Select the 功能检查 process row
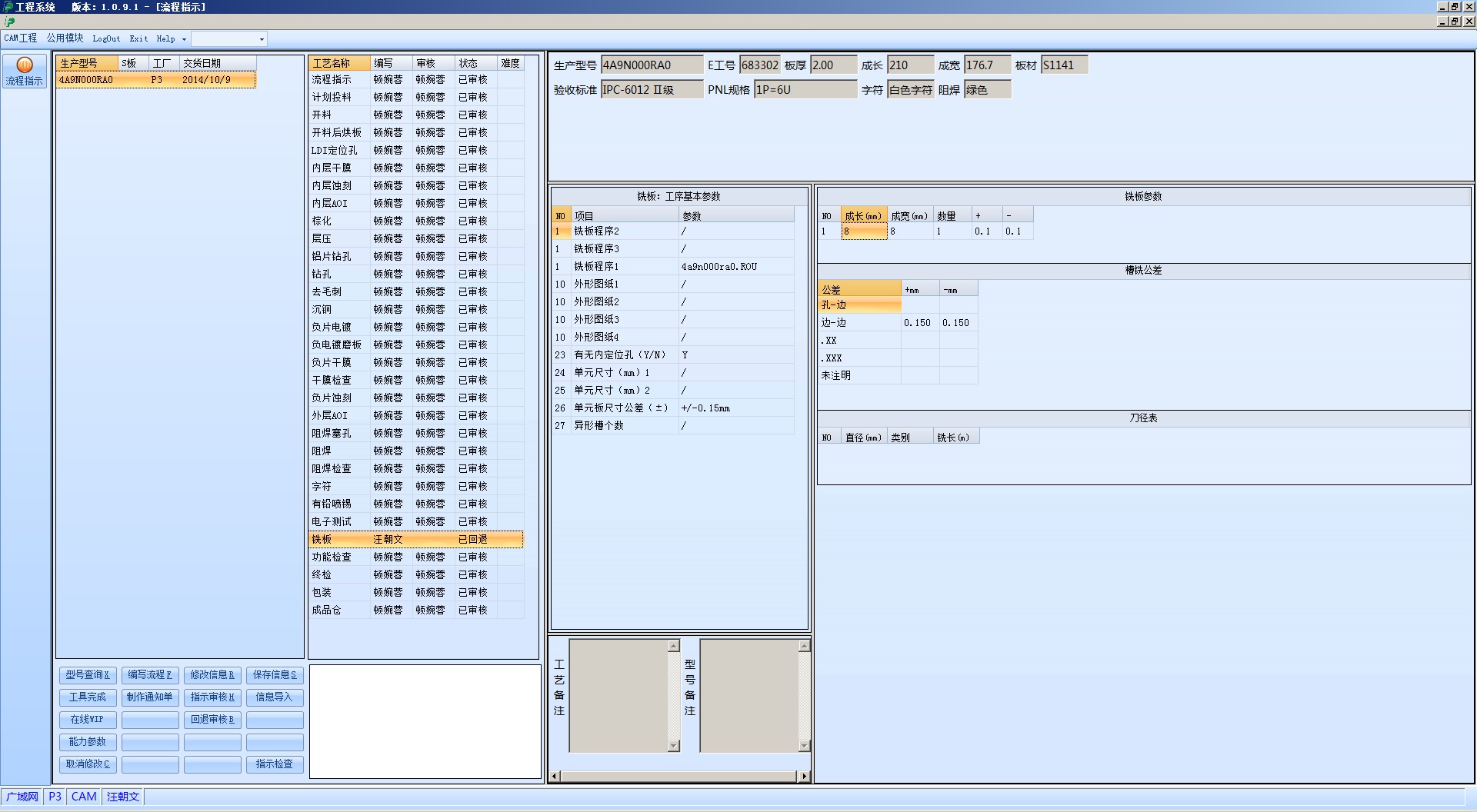 [415, 557]
